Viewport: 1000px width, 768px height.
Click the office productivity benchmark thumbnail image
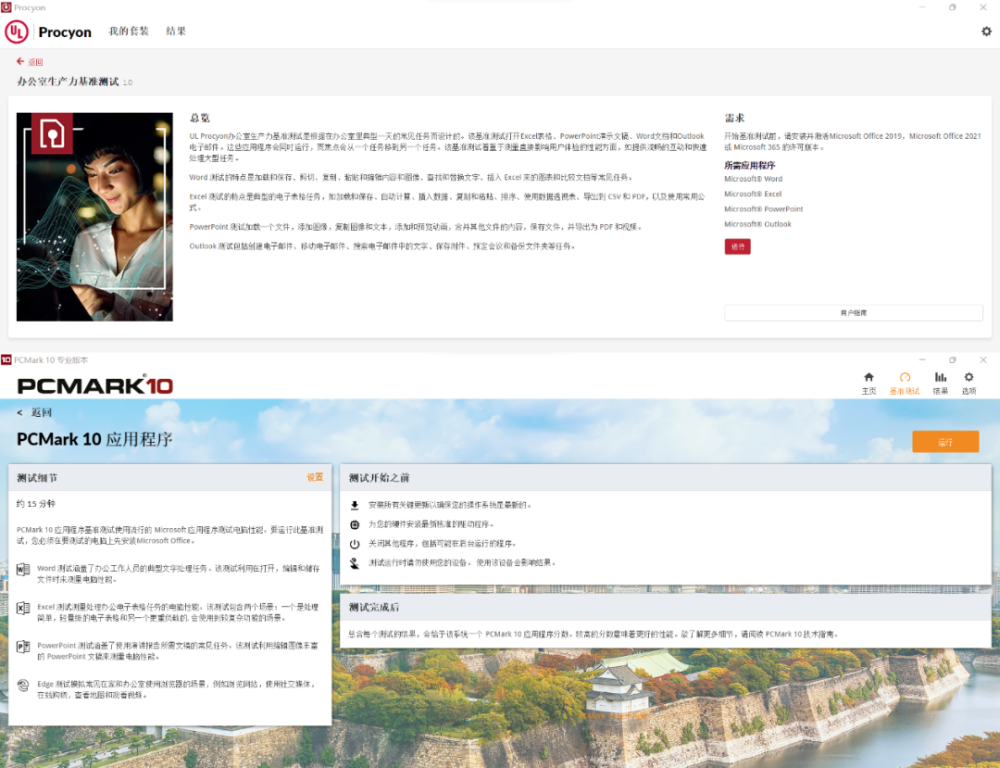coord(94,217)
